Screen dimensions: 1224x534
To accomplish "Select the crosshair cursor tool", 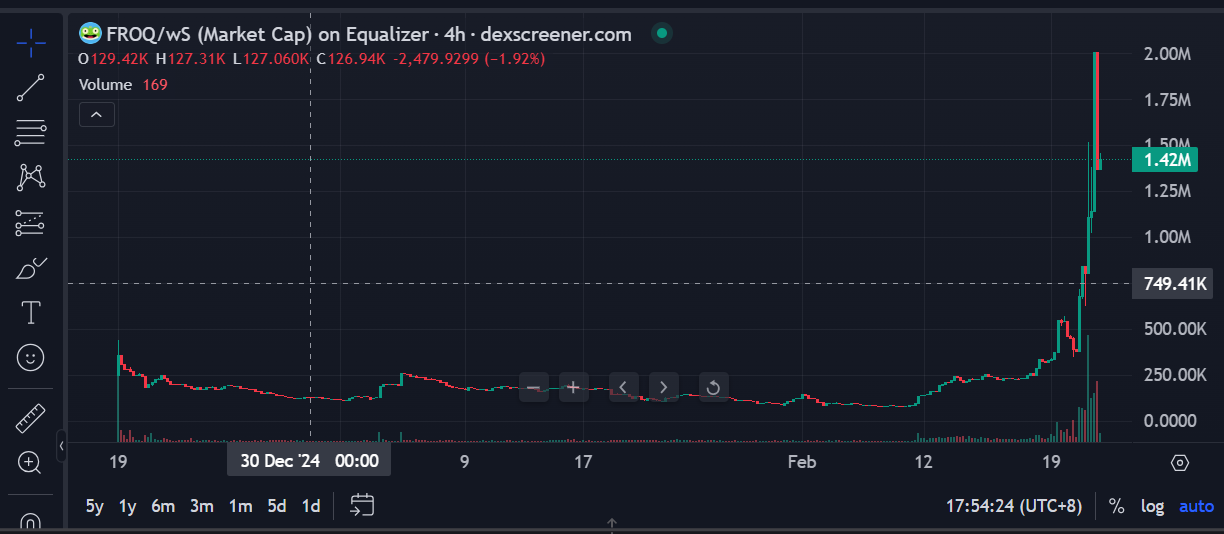I will pyautogui.click(x=31, y=43).
